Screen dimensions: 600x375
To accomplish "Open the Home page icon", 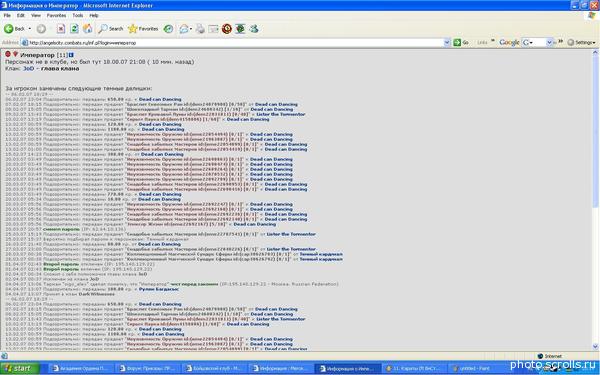I will 88,29.
